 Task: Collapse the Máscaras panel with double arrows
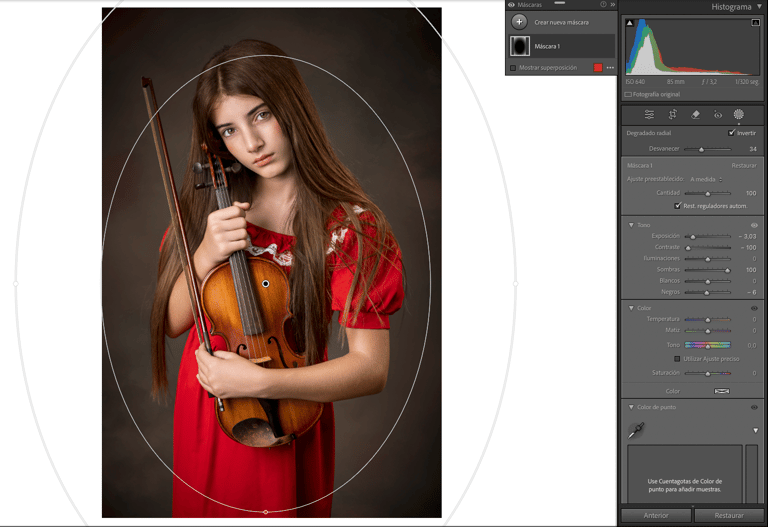click(612, 4)
